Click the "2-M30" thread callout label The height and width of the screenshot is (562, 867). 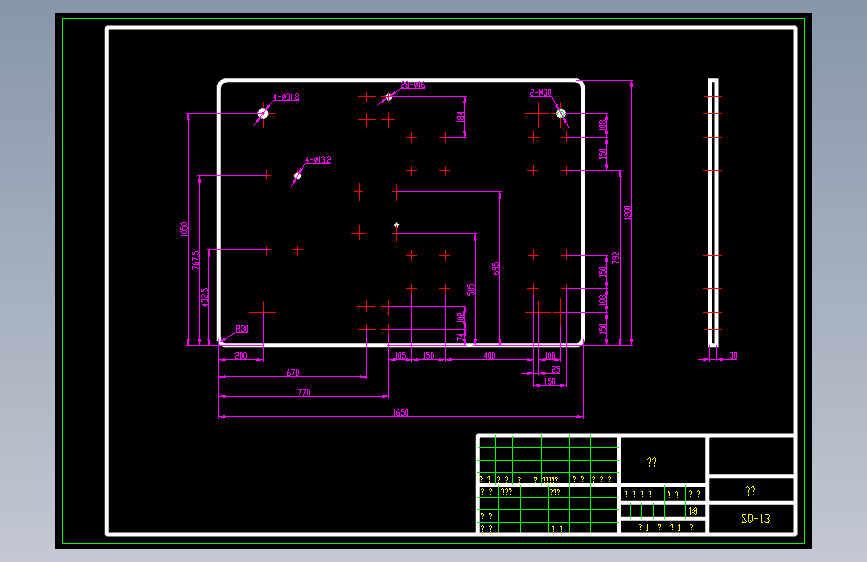(540, 92)
